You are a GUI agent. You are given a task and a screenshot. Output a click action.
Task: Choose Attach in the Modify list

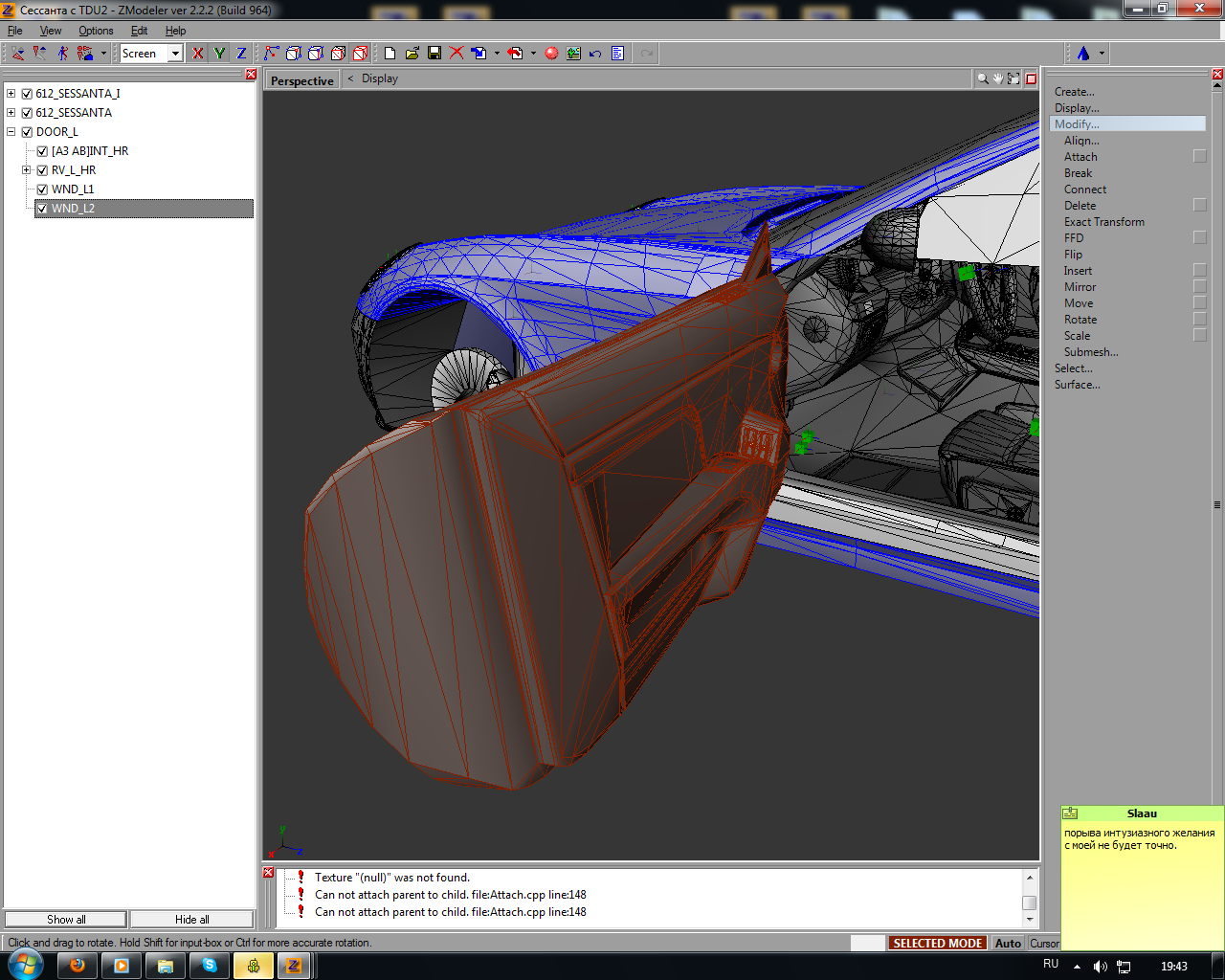(1080, 157)
